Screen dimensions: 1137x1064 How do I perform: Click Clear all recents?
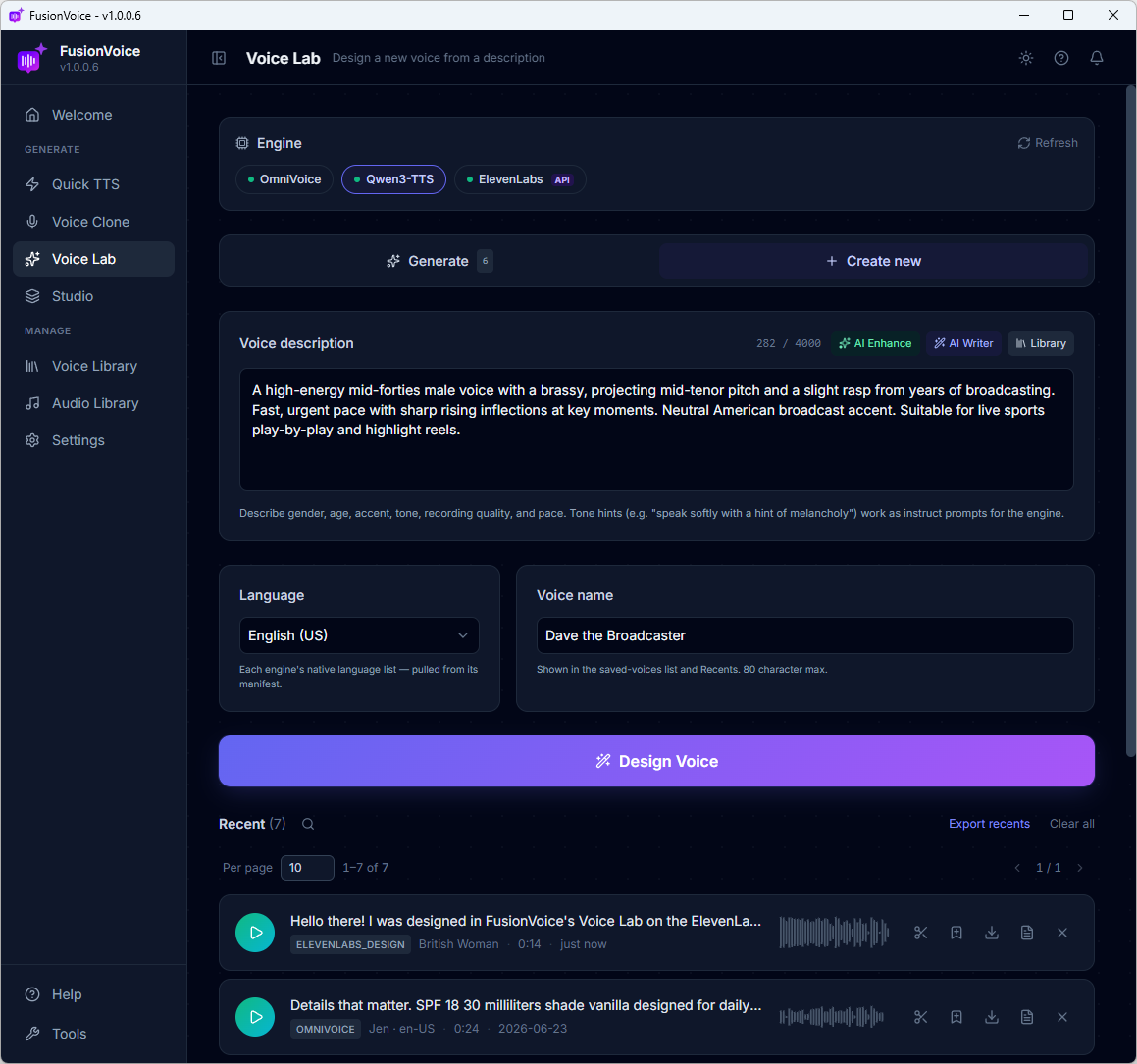click(1071, 824)
